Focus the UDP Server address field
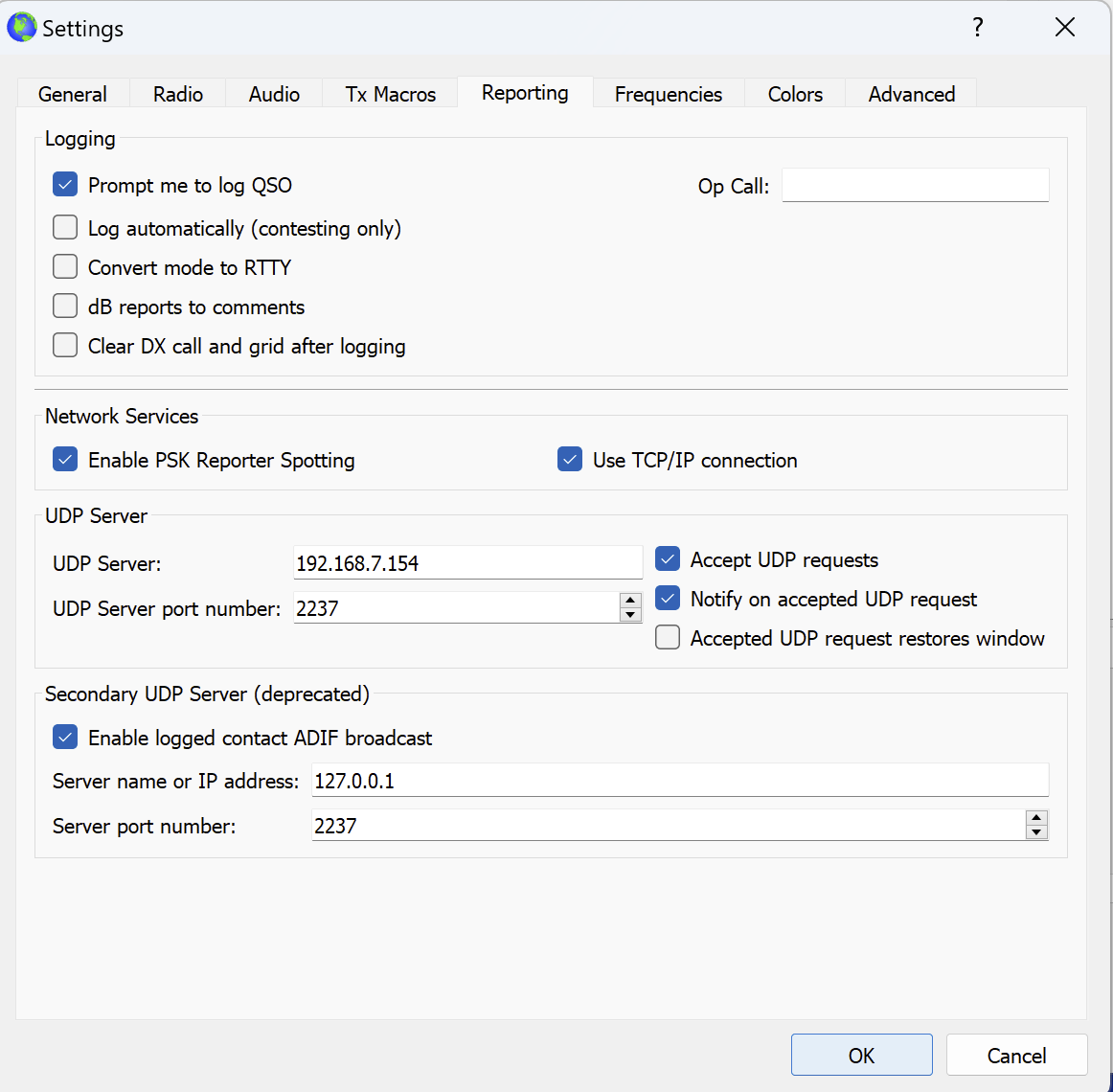Screen dimensions: 1113x1092 pyautogui.click(x=467, y=563)
